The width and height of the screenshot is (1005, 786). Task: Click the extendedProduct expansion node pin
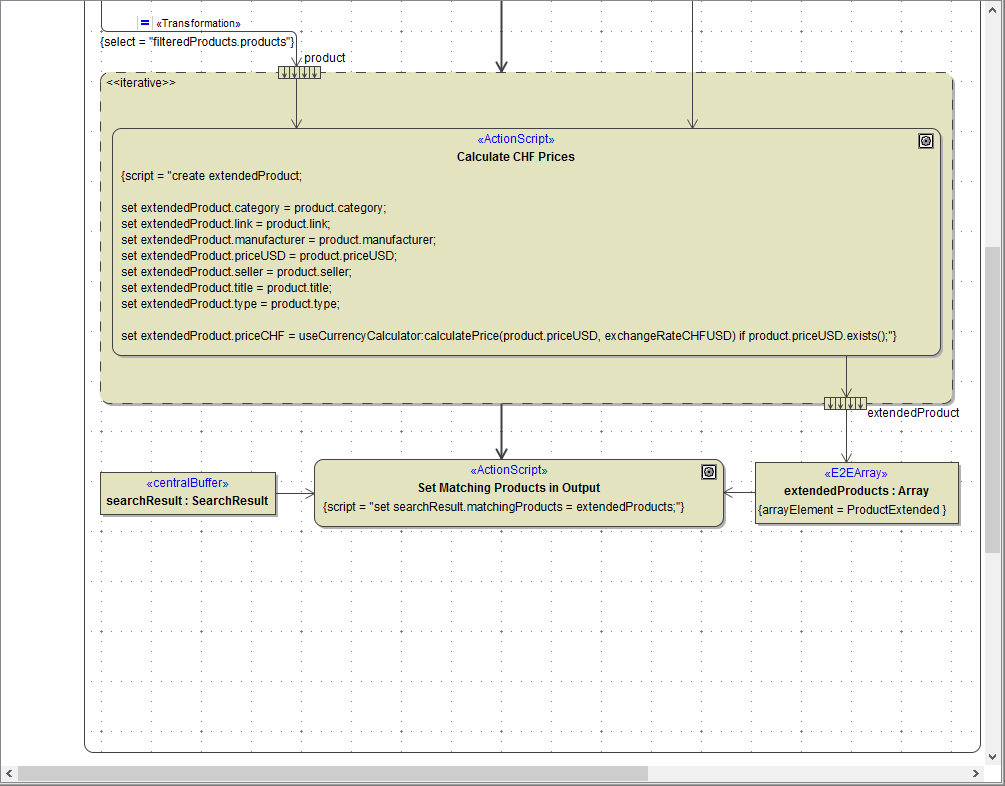tap(845, 403)
